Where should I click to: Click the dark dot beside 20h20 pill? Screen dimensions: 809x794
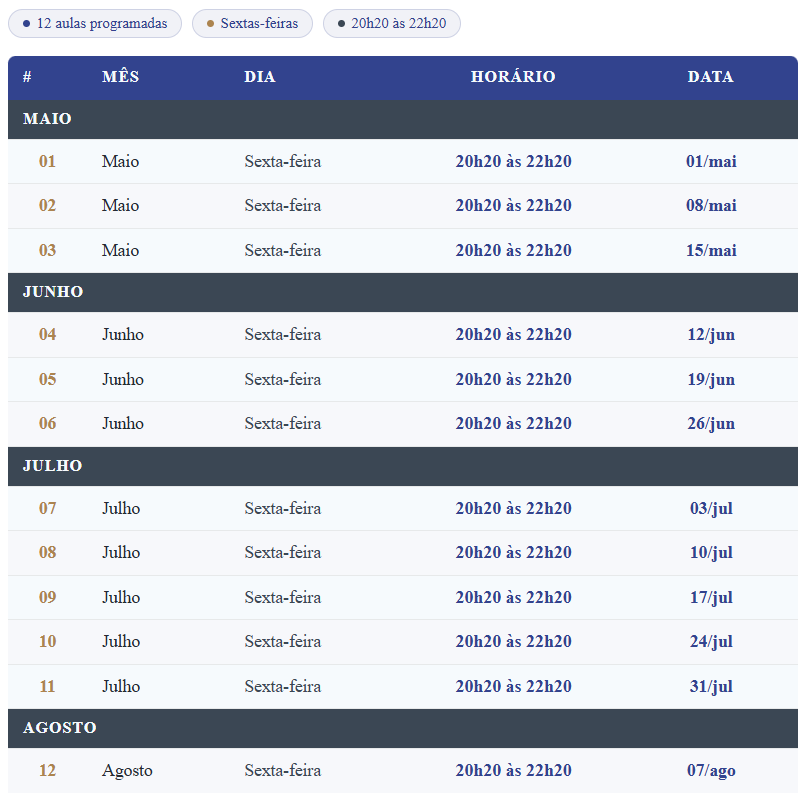[341, 23]
